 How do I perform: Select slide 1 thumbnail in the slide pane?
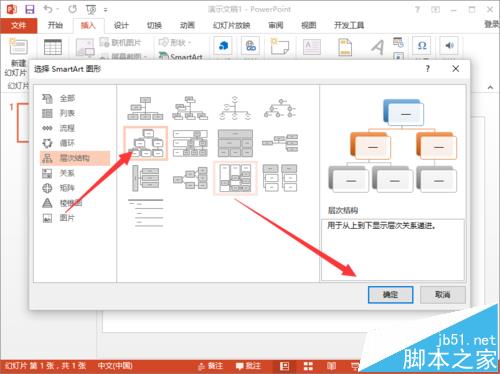(23, 123)
